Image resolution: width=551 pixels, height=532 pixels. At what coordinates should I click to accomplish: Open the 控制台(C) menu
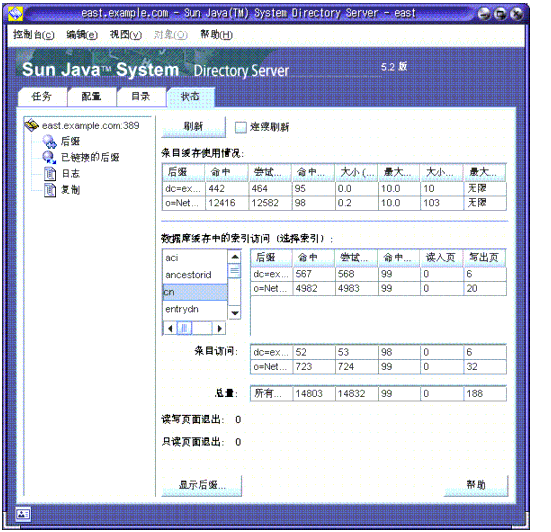(34, 35)
